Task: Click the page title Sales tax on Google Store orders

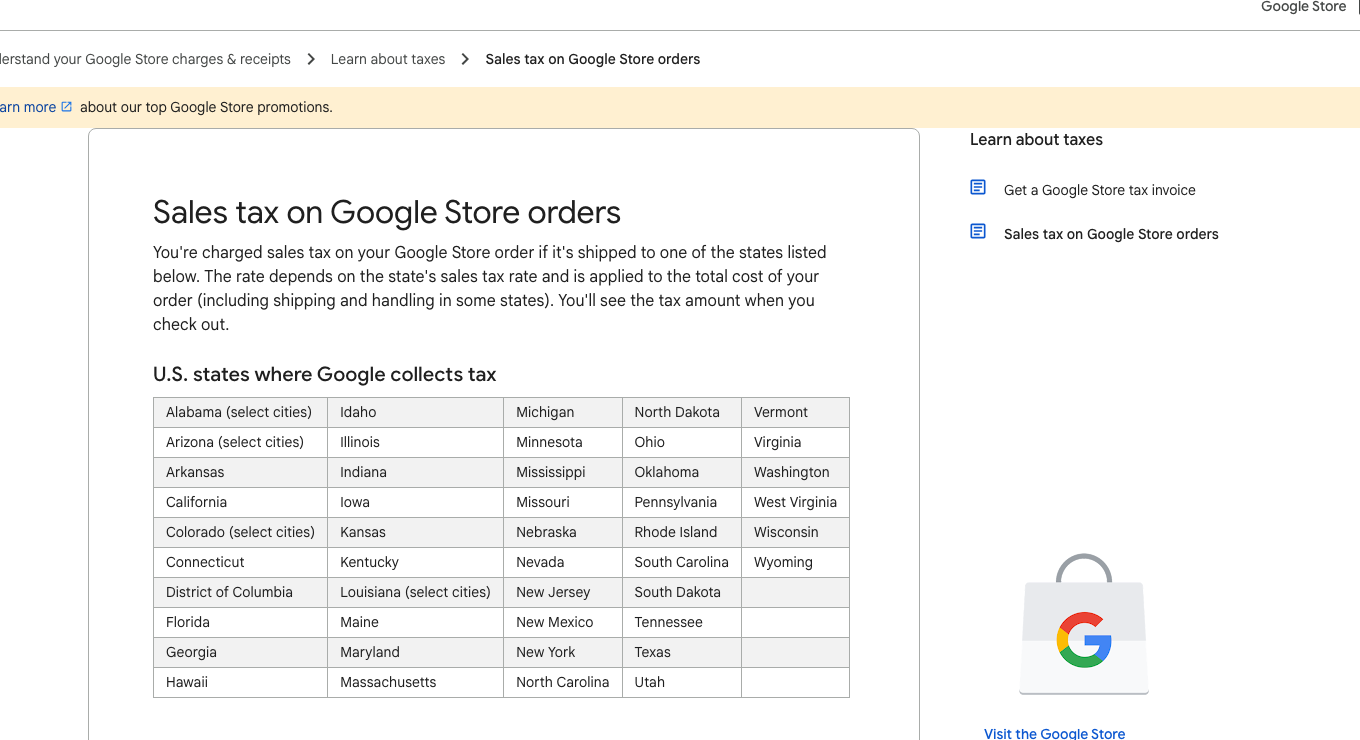Action: click(x=387, y=212)
